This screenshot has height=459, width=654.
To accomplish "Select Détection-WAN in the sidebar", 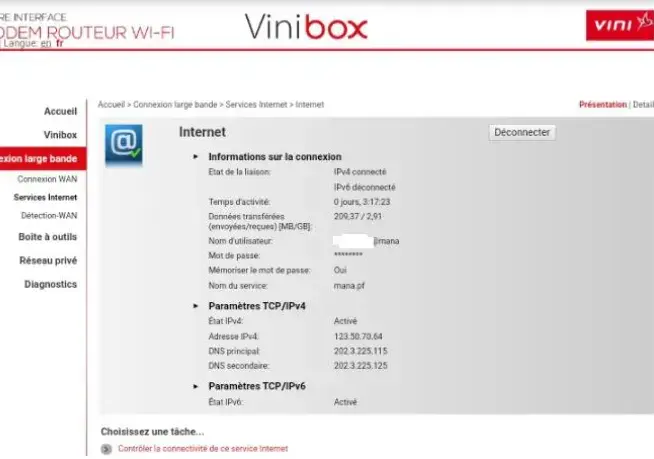I will (x=49, y=215).
